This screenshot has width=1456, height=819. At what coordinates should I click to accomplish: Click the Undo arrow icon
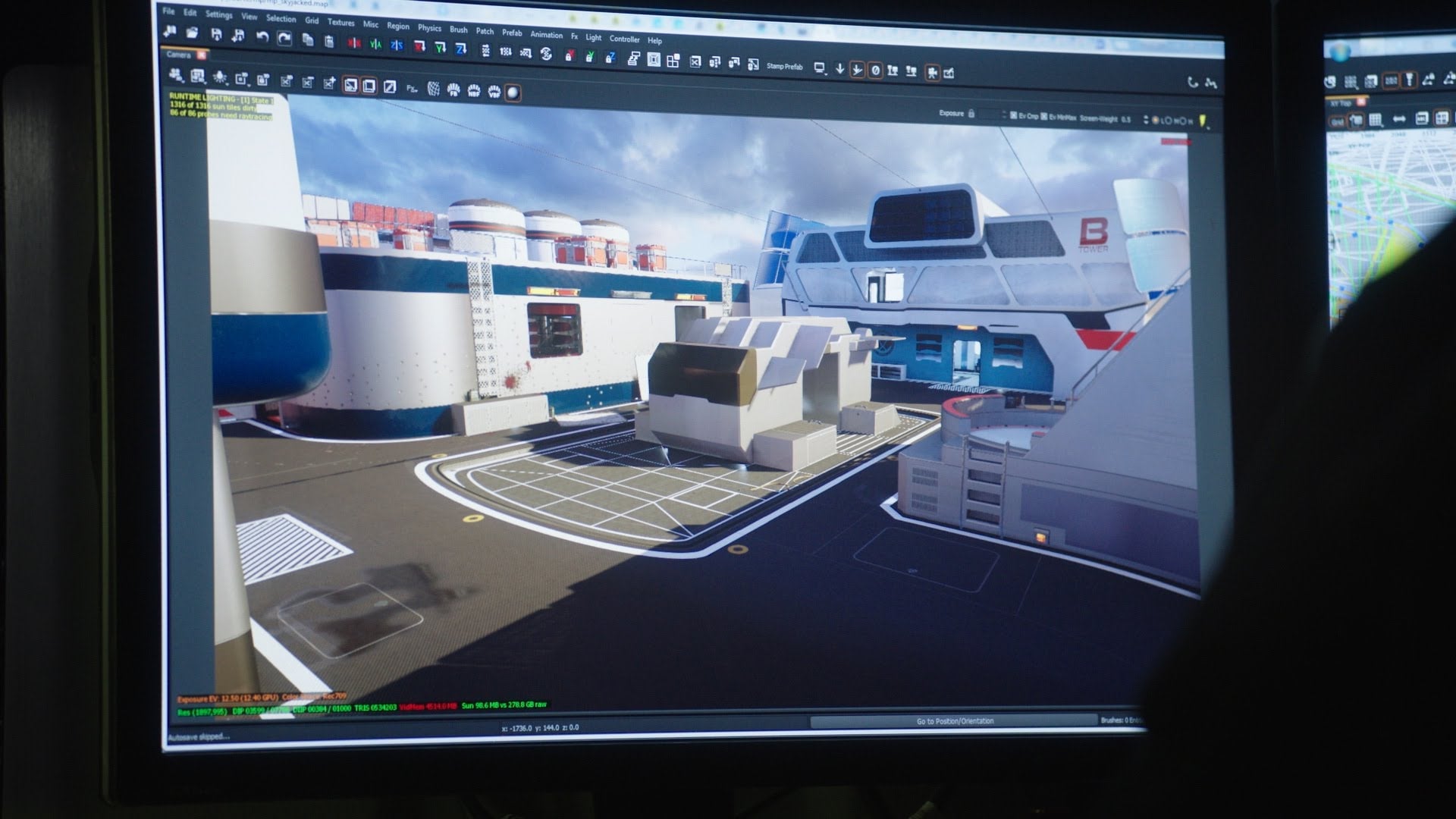coord(262,36)
